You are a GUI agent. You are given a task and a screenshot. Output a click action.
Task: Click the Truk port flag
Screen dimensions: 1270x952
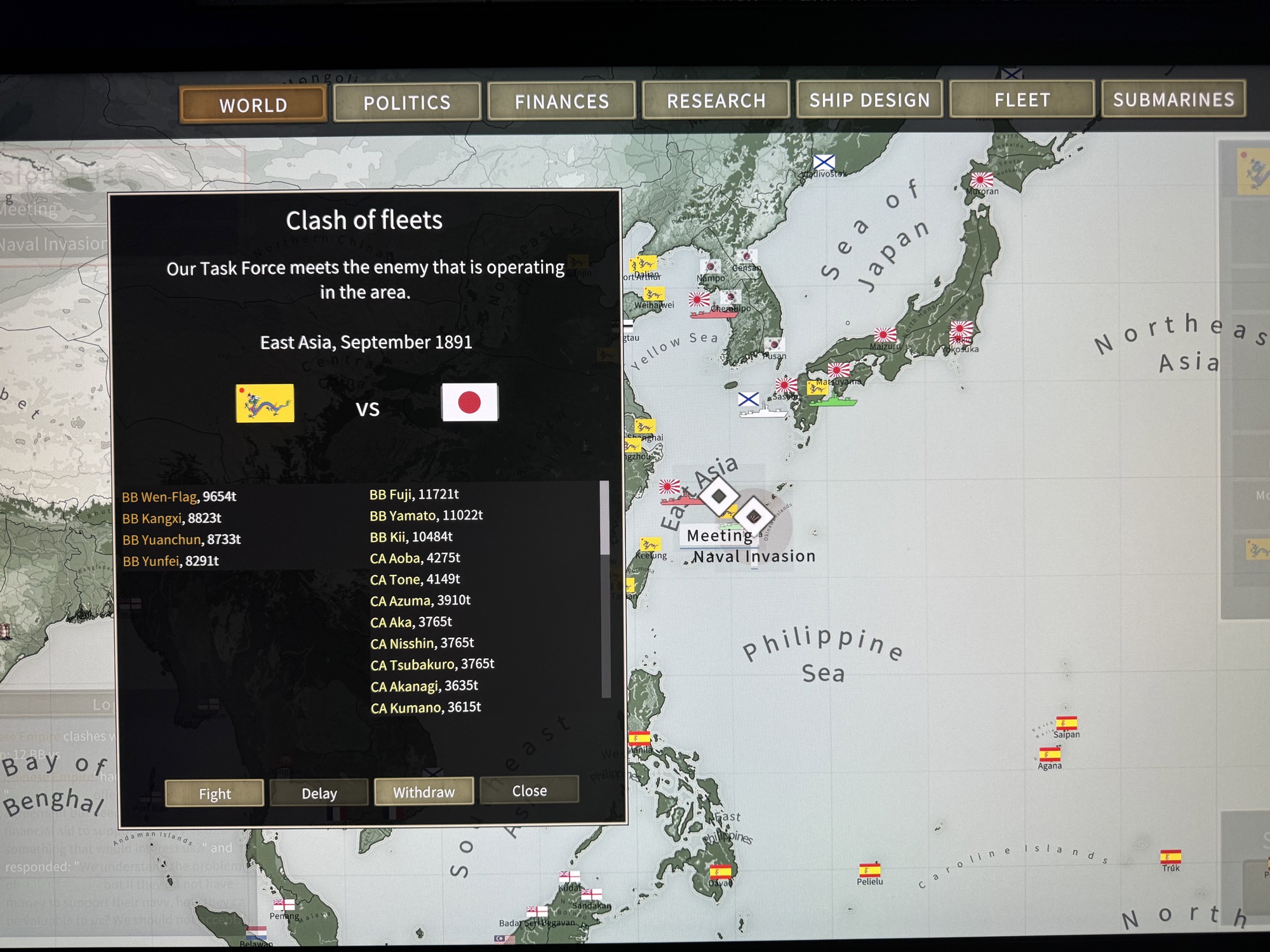pos(1170,857)
